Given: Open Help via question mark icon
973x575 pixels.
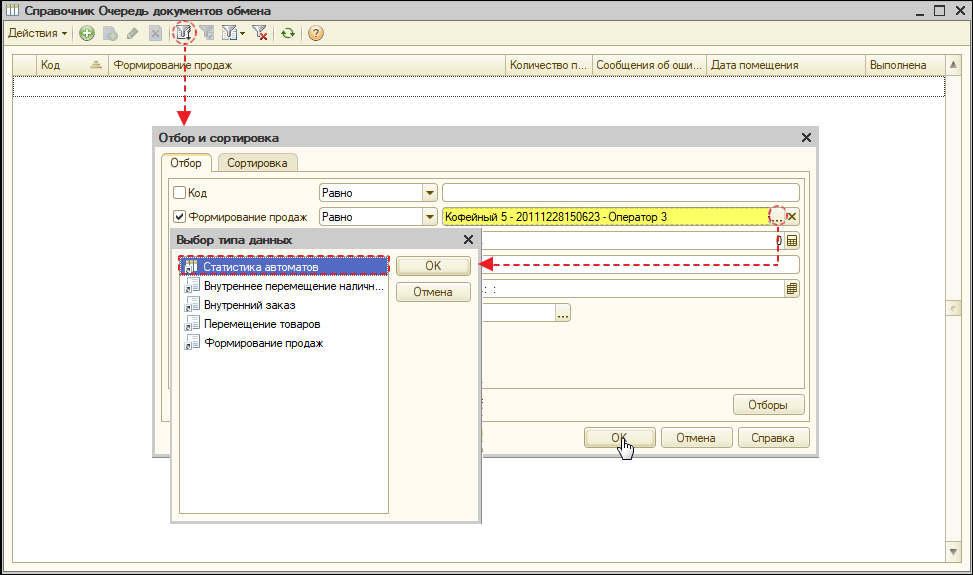Looking at the screenshot, I should 316,33.
